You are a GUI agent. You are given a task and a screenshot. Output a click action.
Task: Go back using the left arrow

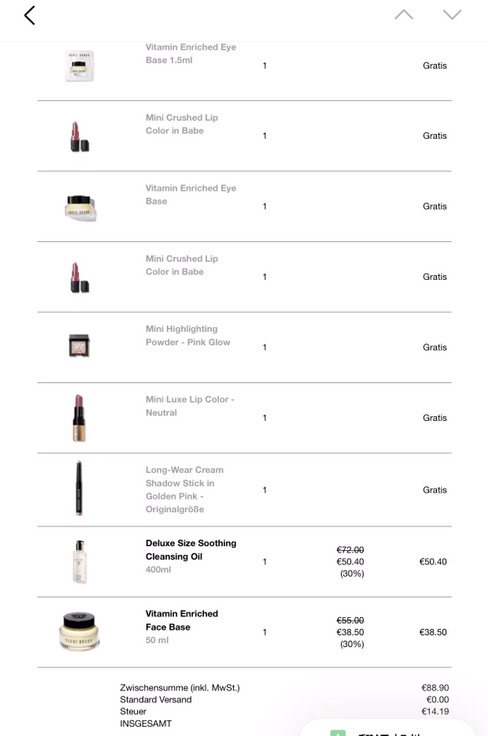tap(30, 15)
